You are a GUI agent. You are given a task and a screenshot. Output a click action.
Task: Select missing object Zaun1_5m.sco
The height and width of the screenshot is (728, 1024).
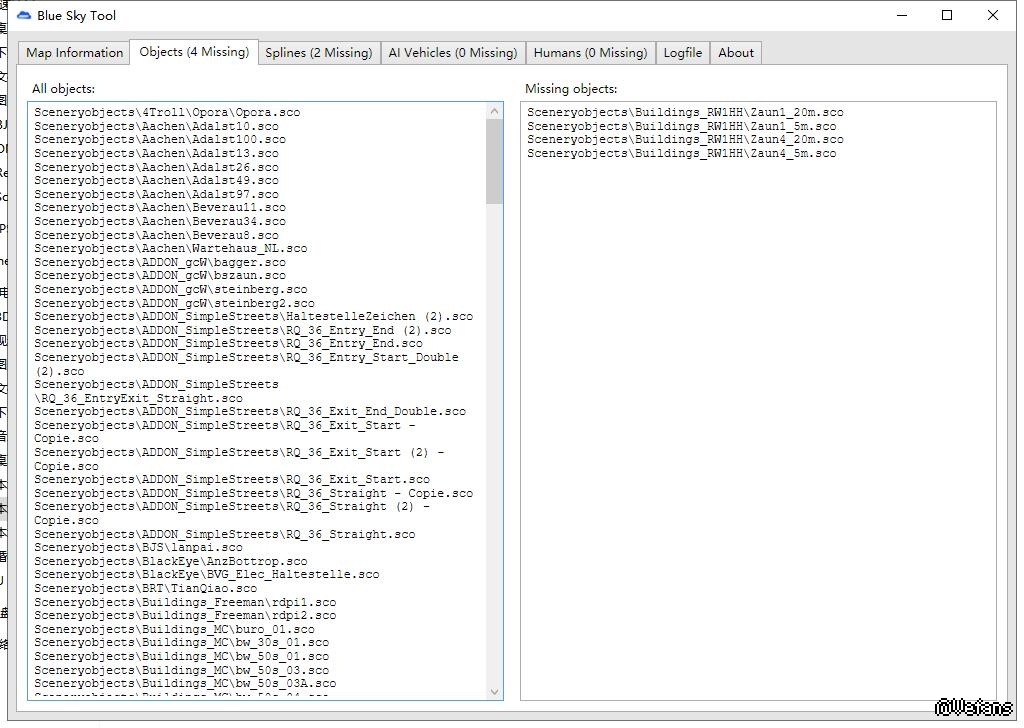[x=681, y=127]
